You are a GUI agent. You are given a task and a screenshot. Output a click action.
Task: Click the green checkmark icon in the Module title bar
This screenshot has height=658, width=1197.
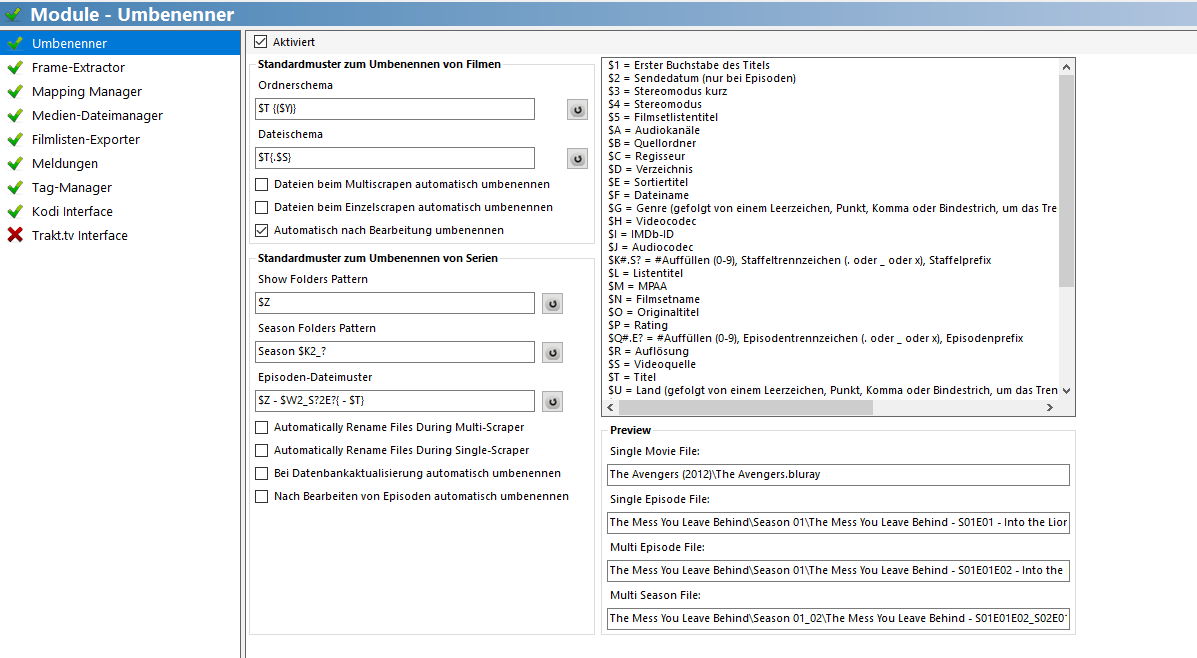[x=13, y=14]
